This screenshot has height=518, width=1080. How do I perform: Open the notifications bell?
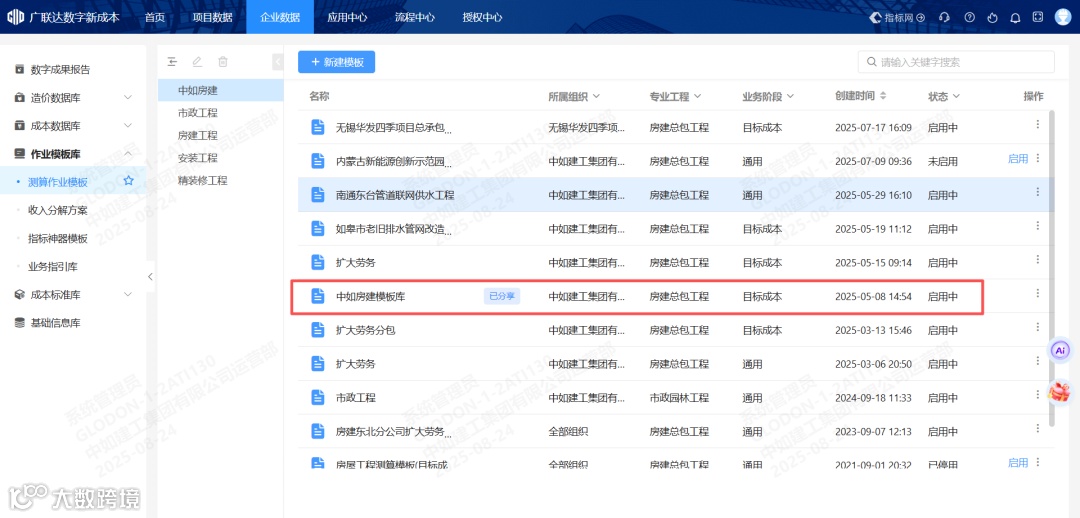click(1015, 17)
